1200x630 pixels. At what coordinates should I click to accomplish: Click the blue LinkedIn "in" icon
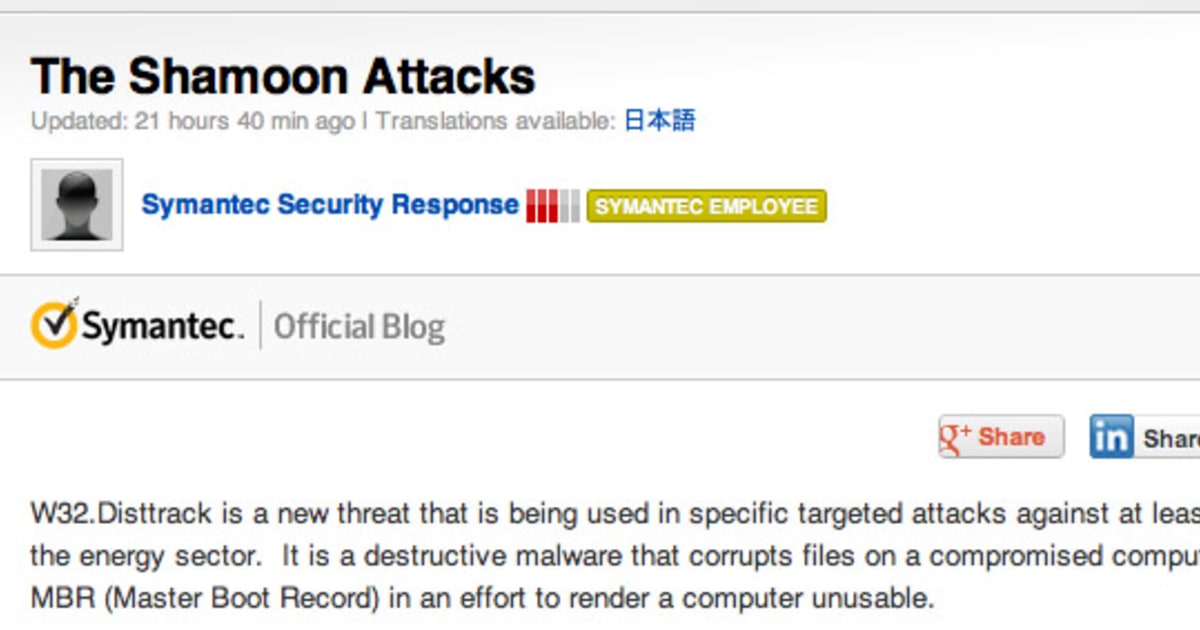click(x=1110, y=436)
